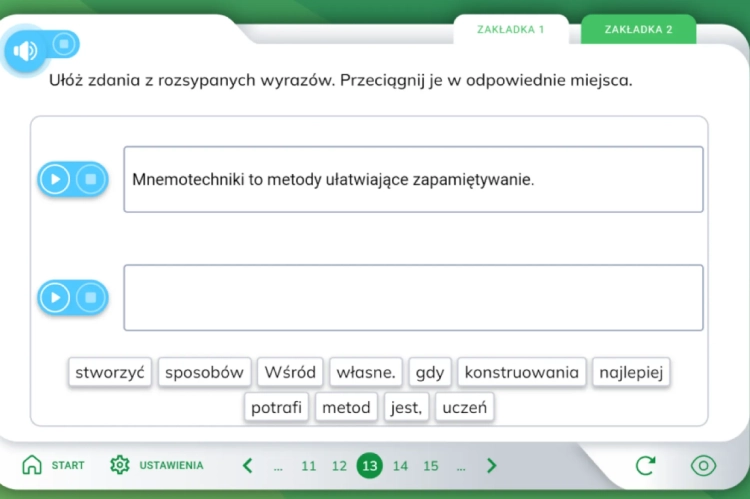The height and width of the screenshot is (499, 750).
Task: Click the START label in bottom bar
Action: (68, 466)
